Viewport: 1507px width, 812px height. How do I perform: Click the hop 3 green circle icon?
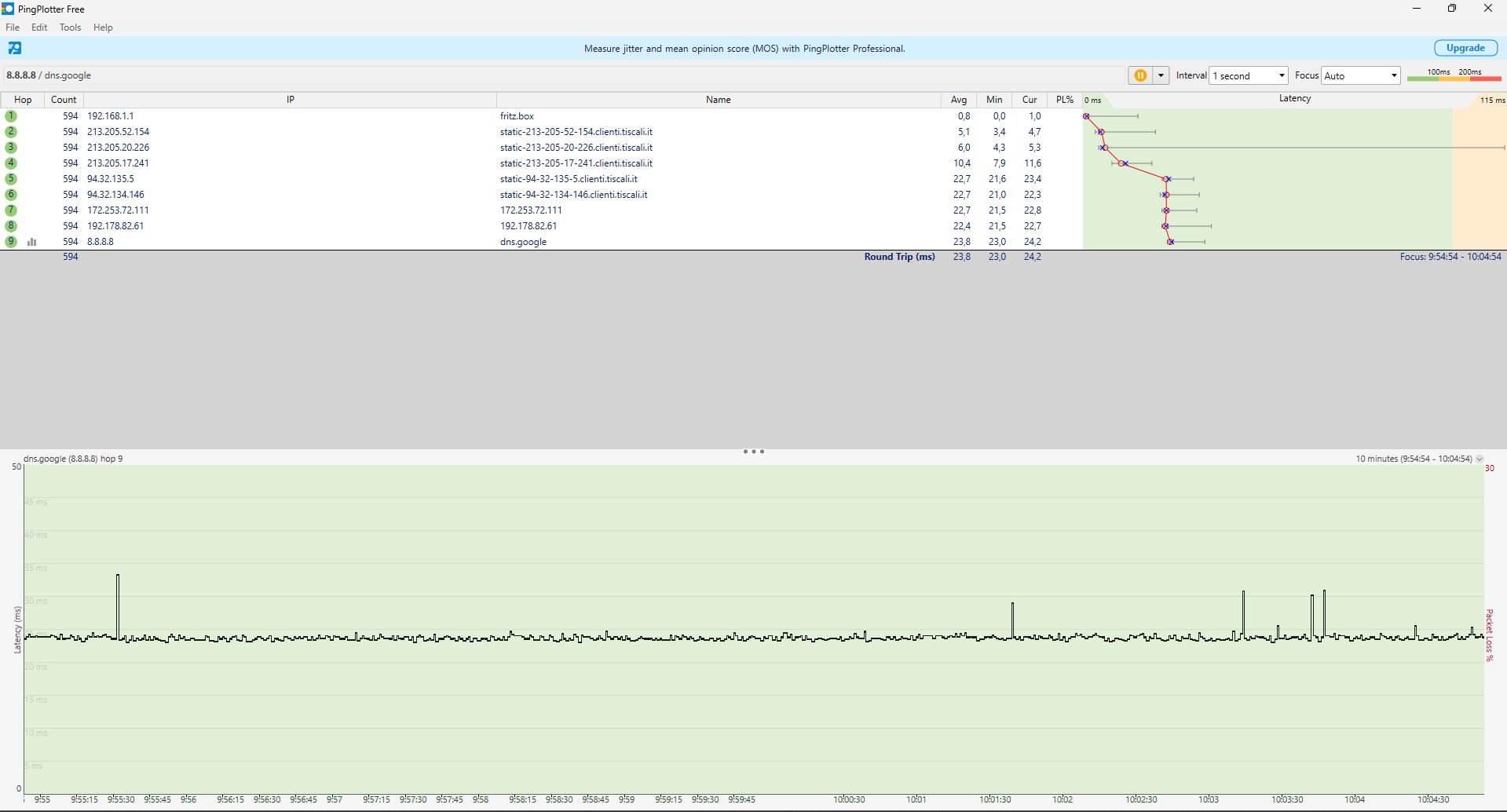tap(11, 148)
